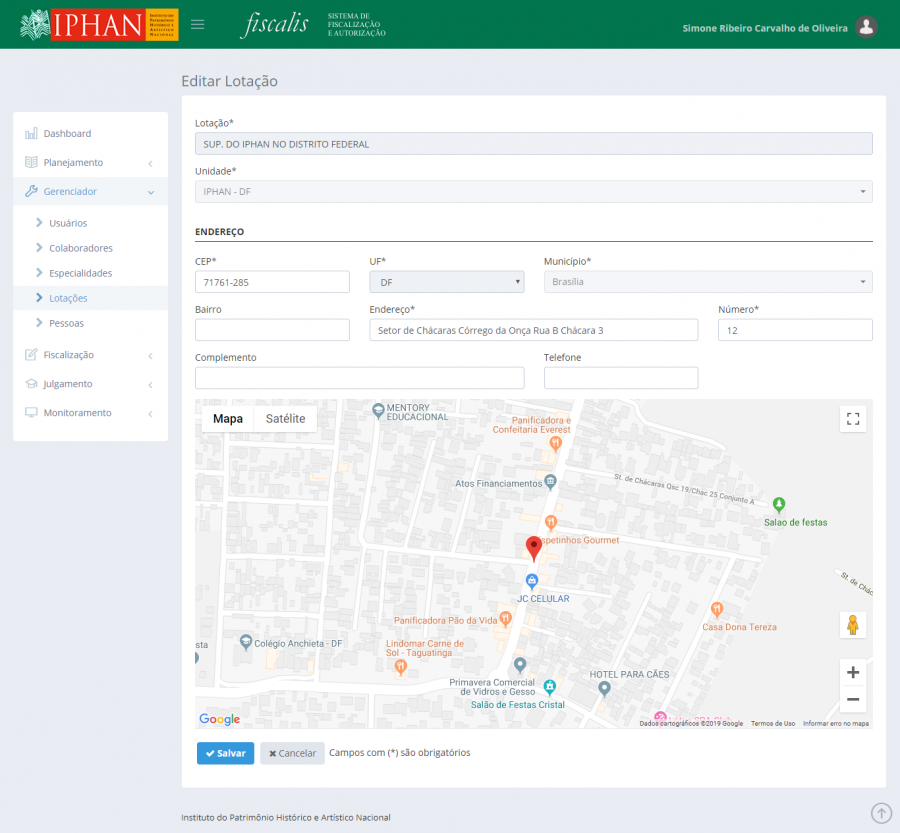900x833 pixels.
Task: Select the Mapa view tab
Action: [x=228, y=419]
